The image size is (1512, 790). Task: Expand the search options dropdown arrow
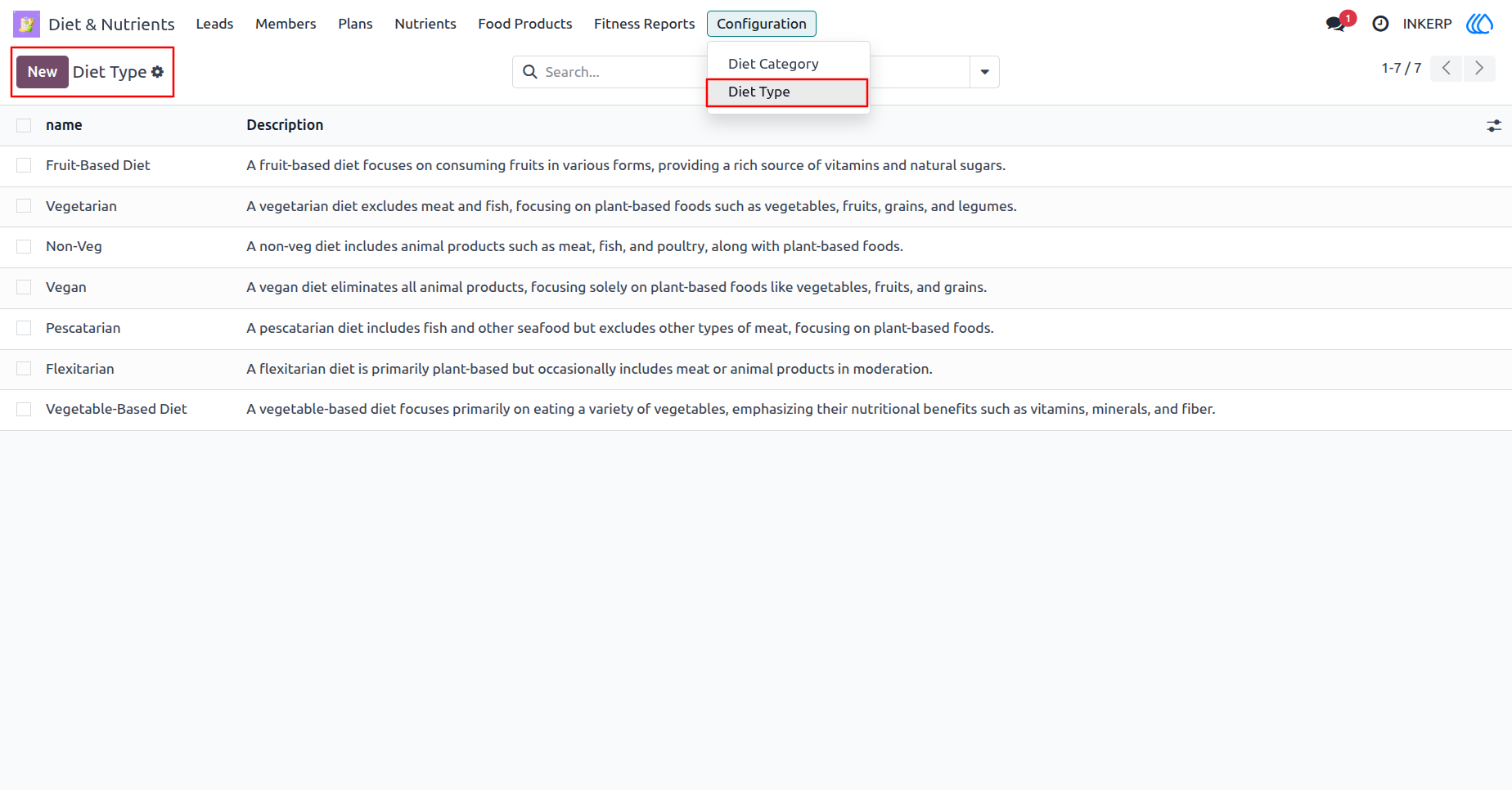pyautogui.click(x=984, y=72)
